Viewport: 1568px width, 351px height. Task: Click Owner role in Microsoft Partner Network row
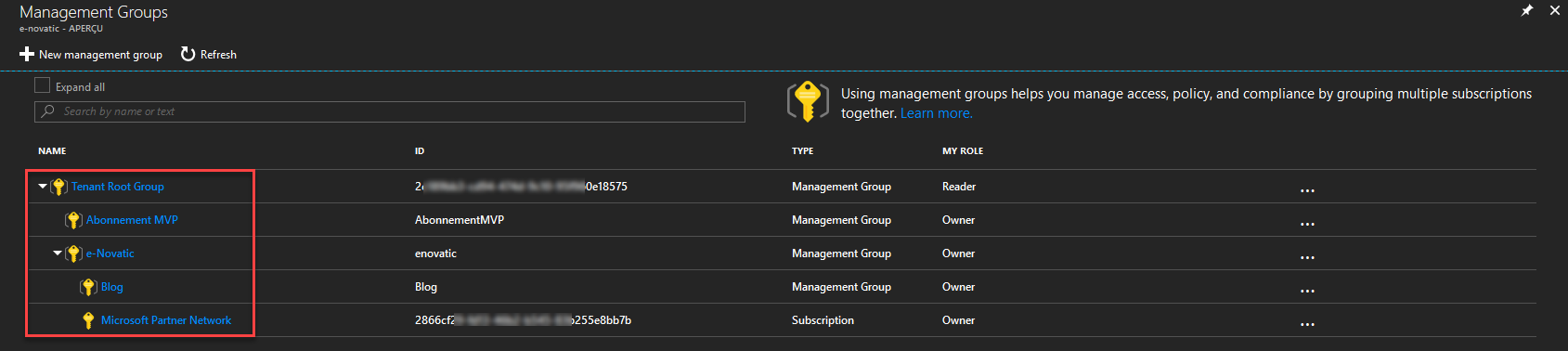coord(958,320)
